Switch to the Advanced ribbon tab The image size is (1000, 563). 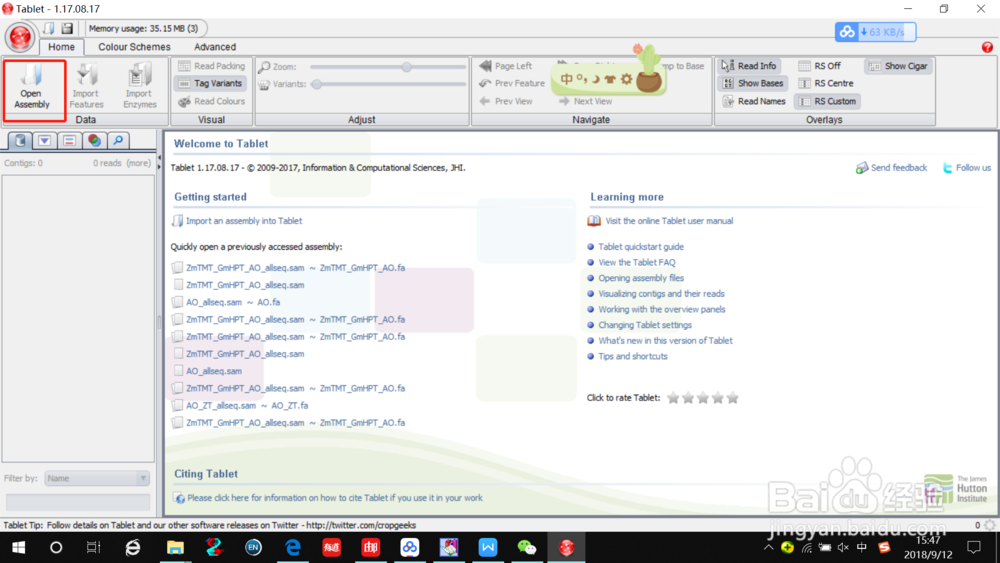point(215,47)
